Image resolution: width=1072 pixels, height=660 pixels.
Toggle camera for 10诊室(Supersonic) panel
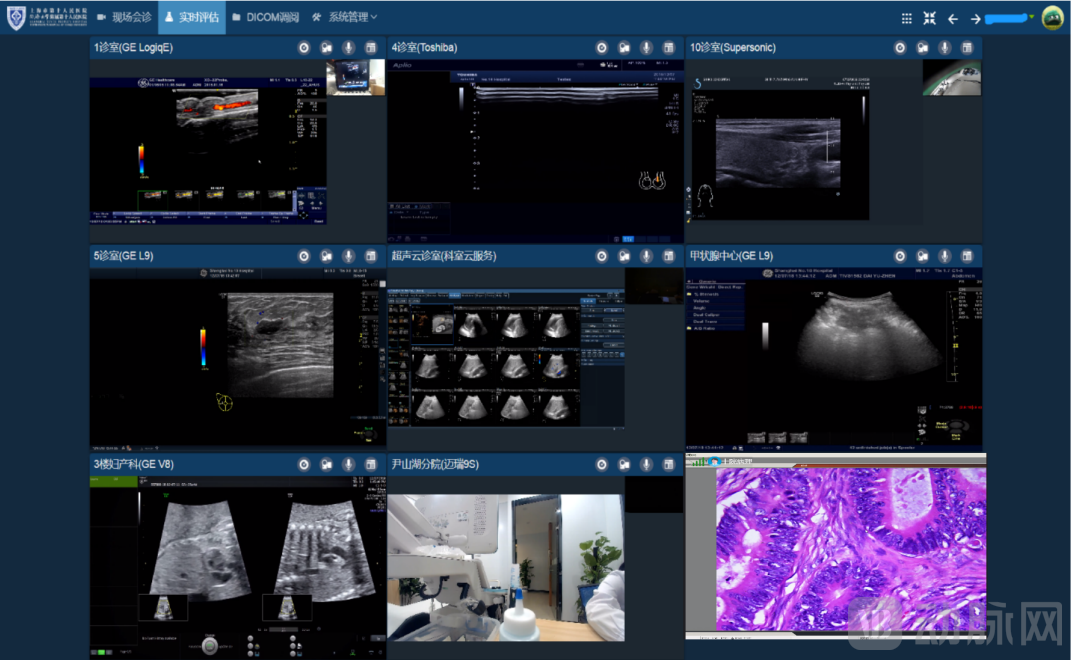point(922,48)
